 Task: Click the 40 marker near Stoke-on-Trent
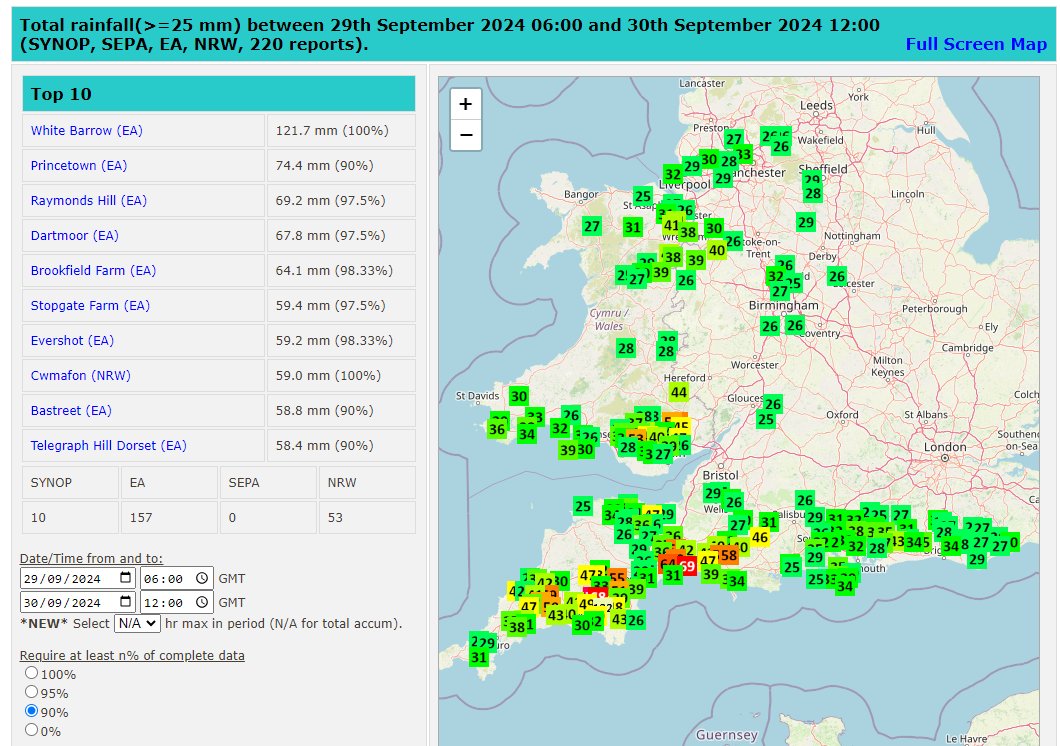717,251
